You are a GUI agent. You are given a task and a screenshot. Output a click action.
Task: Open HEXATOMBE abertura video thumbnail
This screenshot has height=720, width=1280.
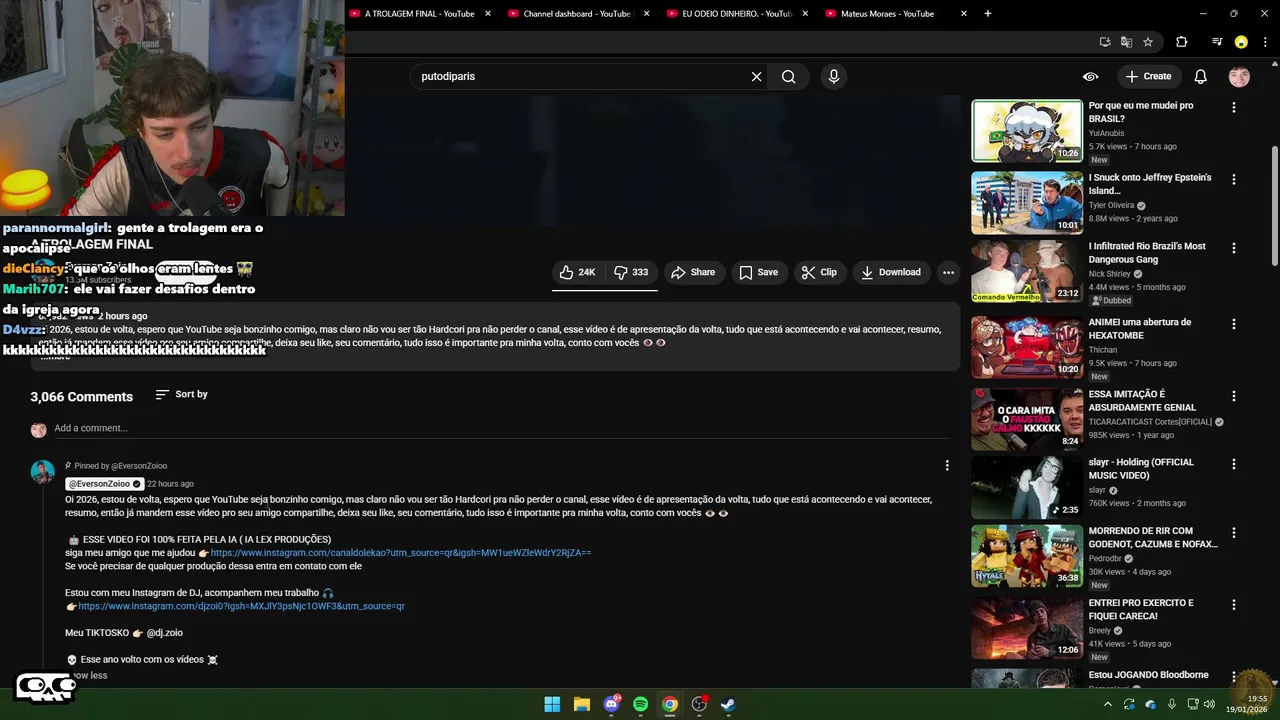pyautogui.click(x=1027, y=347)
